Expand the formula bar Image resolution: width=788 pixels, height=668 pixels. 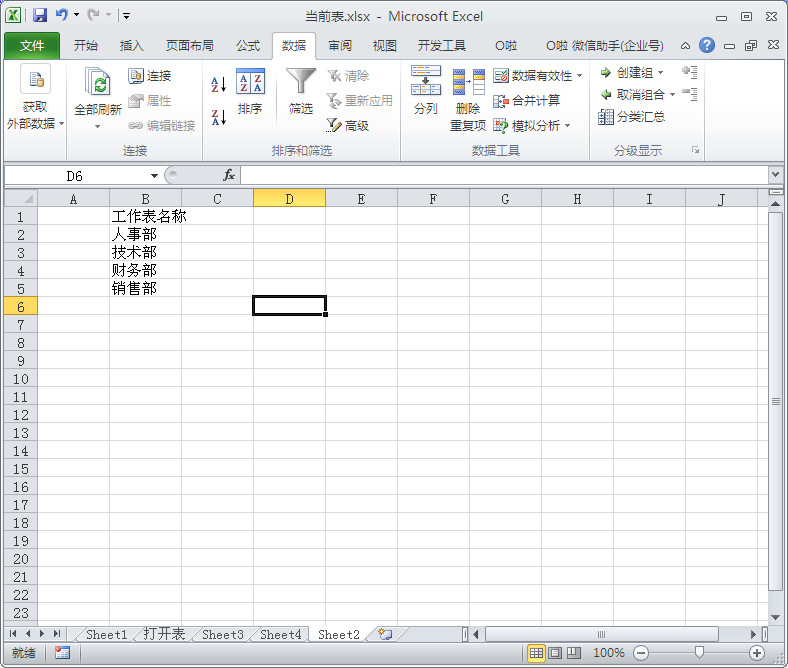[x=775, y=174]
